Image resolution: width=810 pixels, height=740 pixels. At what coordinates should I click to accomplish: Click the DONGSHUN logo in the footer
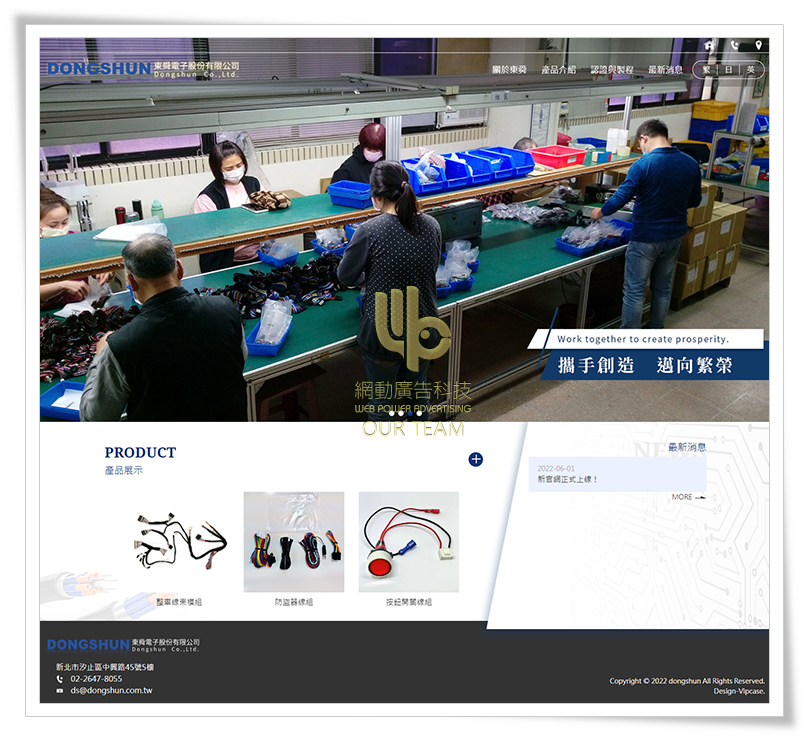[88, 645]
